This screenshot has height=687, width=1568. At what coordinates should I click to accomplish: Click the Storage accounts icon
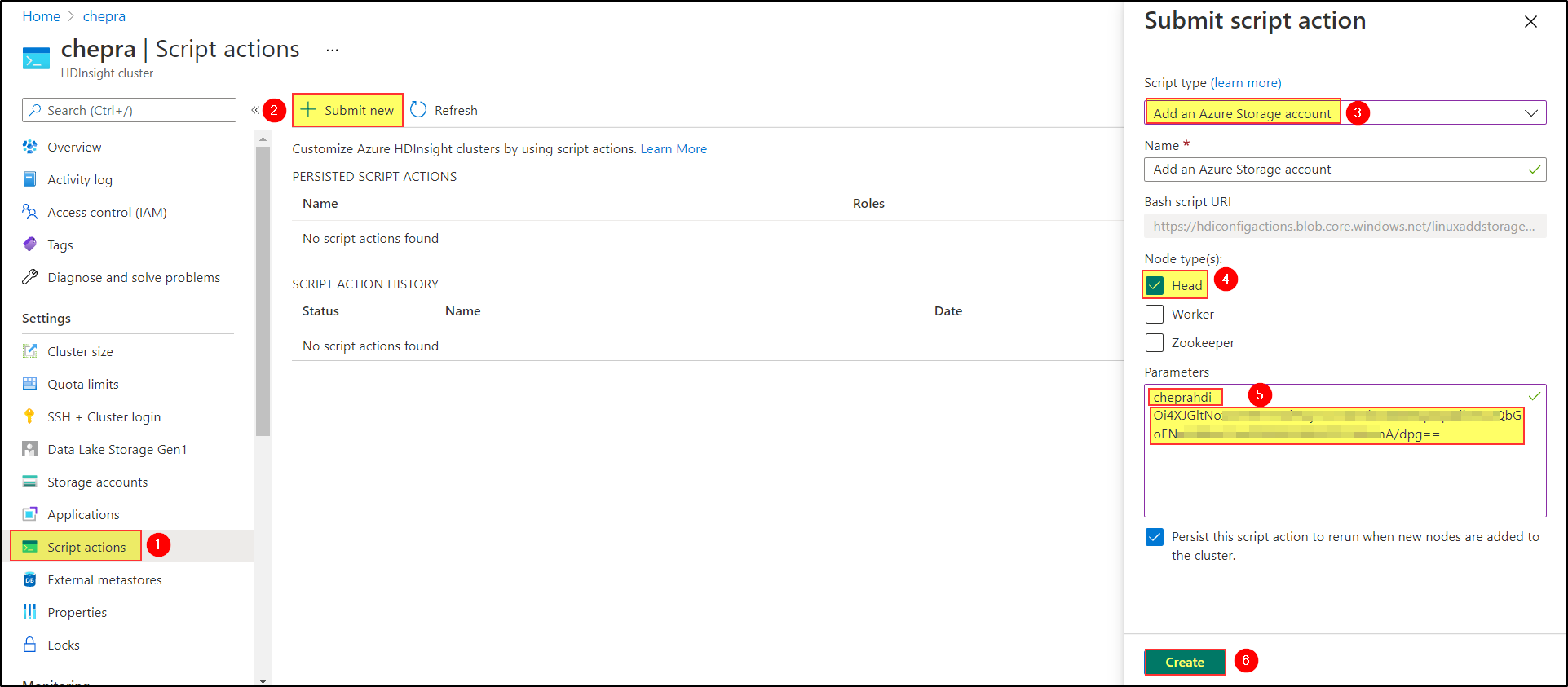30,482
